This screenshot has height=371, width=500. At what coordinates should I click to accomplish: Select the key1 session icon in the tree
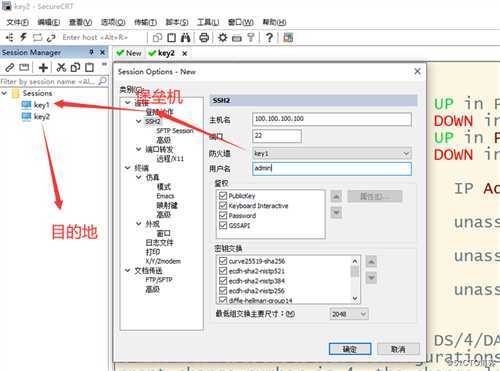pyautogui.click(x=26, y=105)
